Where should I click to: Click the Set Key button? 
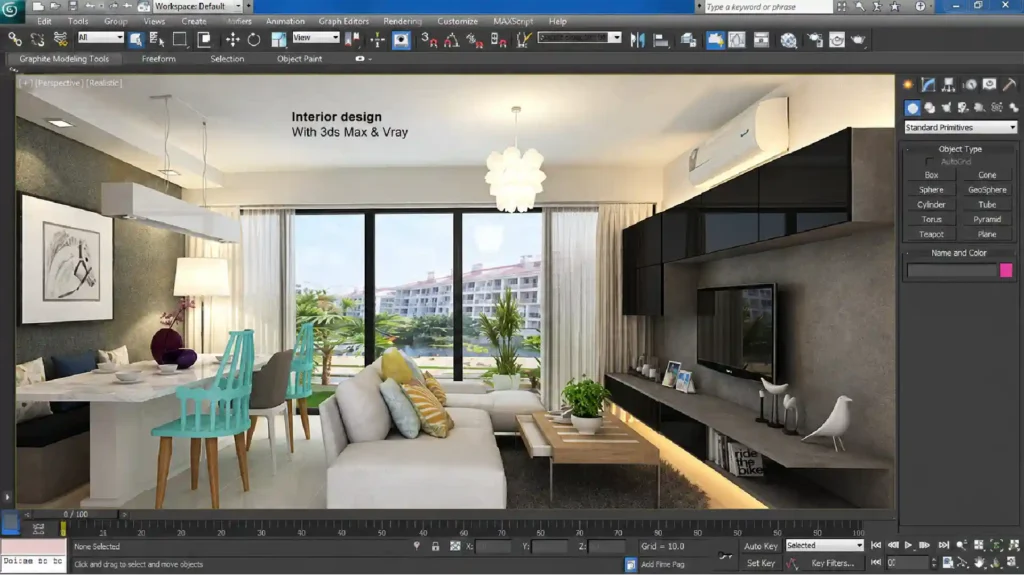[761, 563]
